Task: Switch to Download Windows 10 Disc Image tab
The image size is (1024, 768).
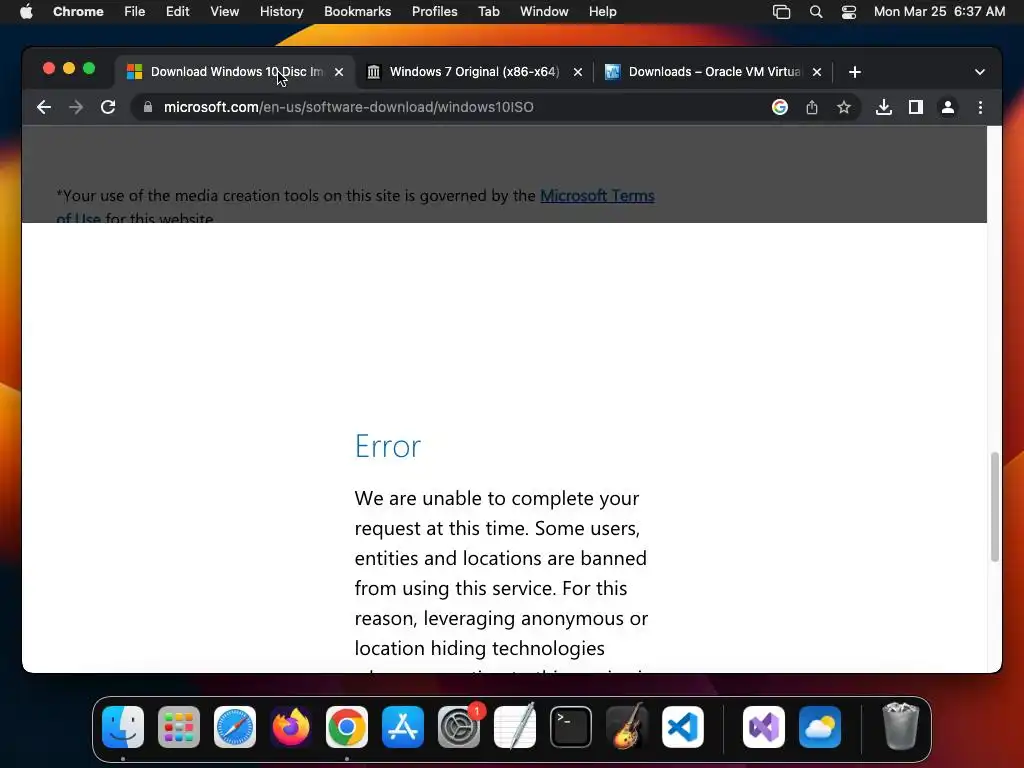Action: [x=236, y=72]
